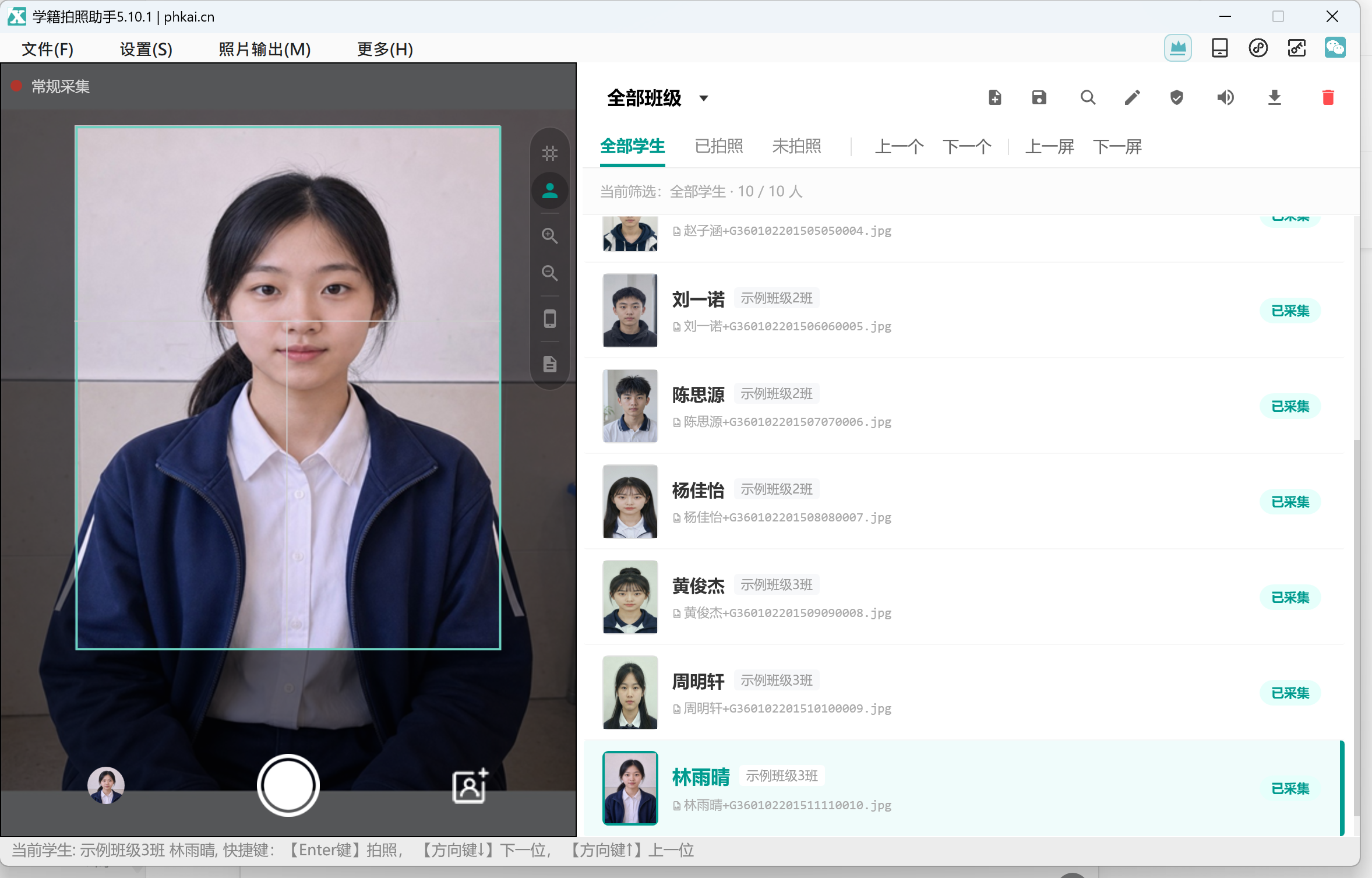Click 已采集 badge for 刘一诺
The image size is (1372, 878).
[1290, 311]
